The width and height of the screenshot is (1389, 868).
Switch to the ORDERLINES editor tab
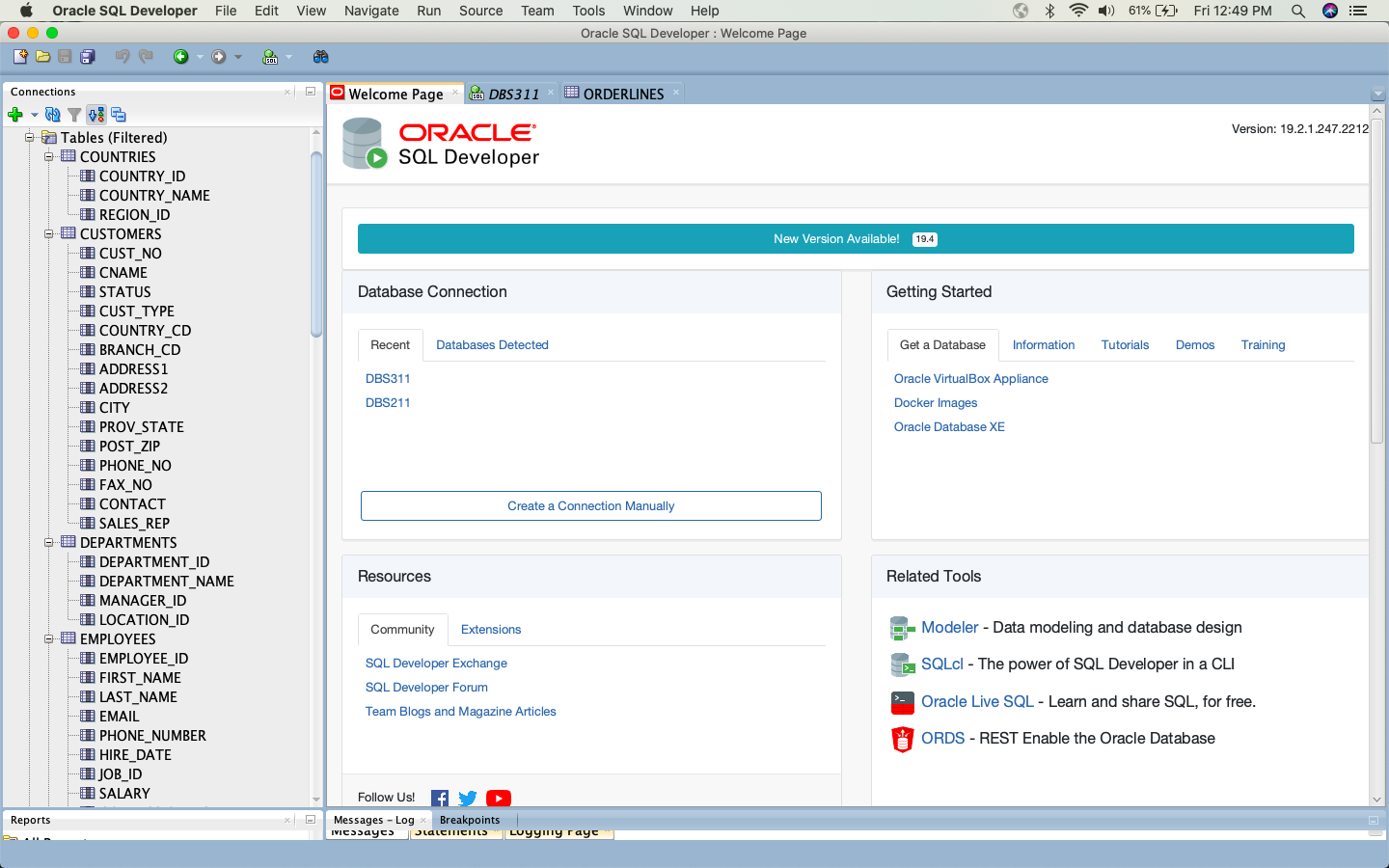(623, 94)
